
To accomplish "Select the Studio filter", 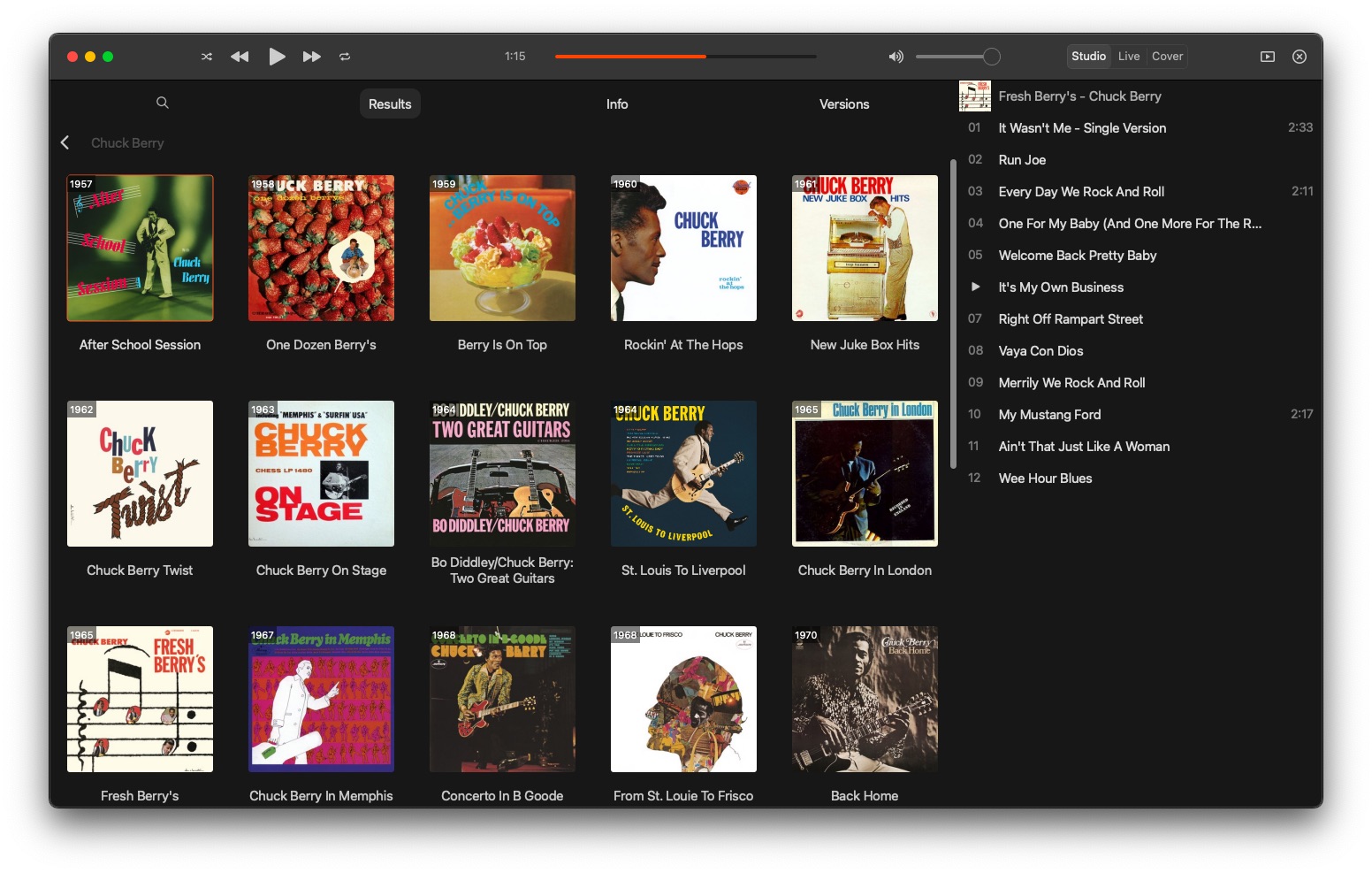I will 1088,57.
